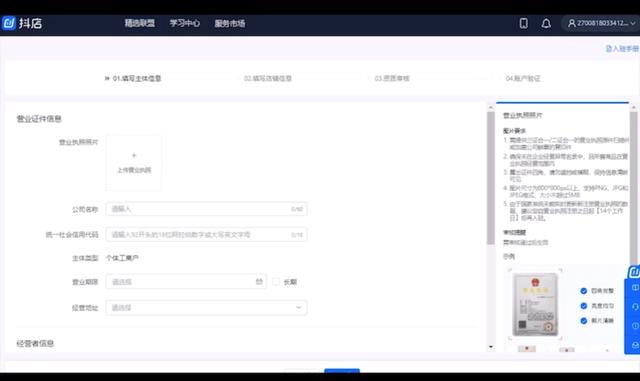Open the notification bell

[546, 23]
